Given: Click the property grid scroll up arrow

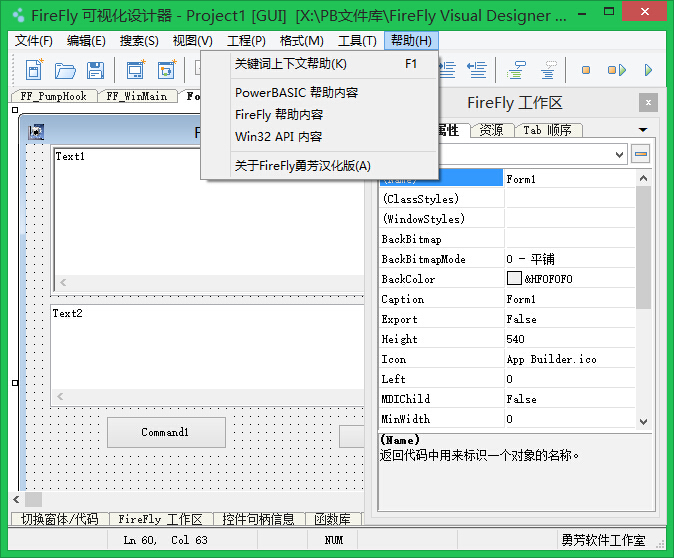Looking at the screenshot, I should point(643,178).
